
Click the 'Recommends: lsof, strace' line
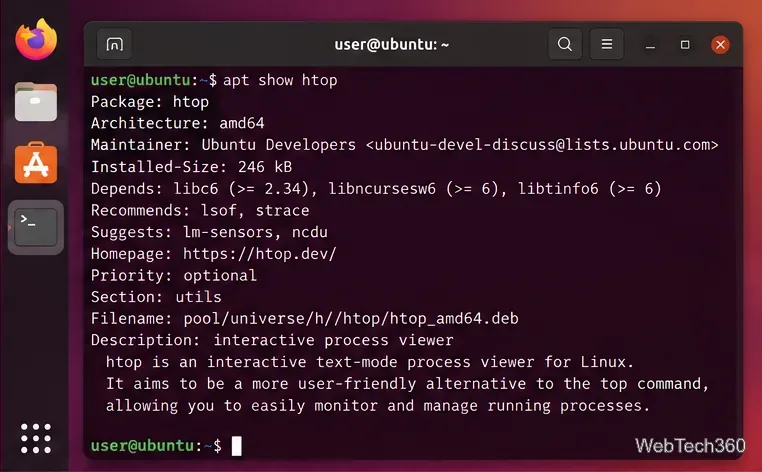(200, 210)
